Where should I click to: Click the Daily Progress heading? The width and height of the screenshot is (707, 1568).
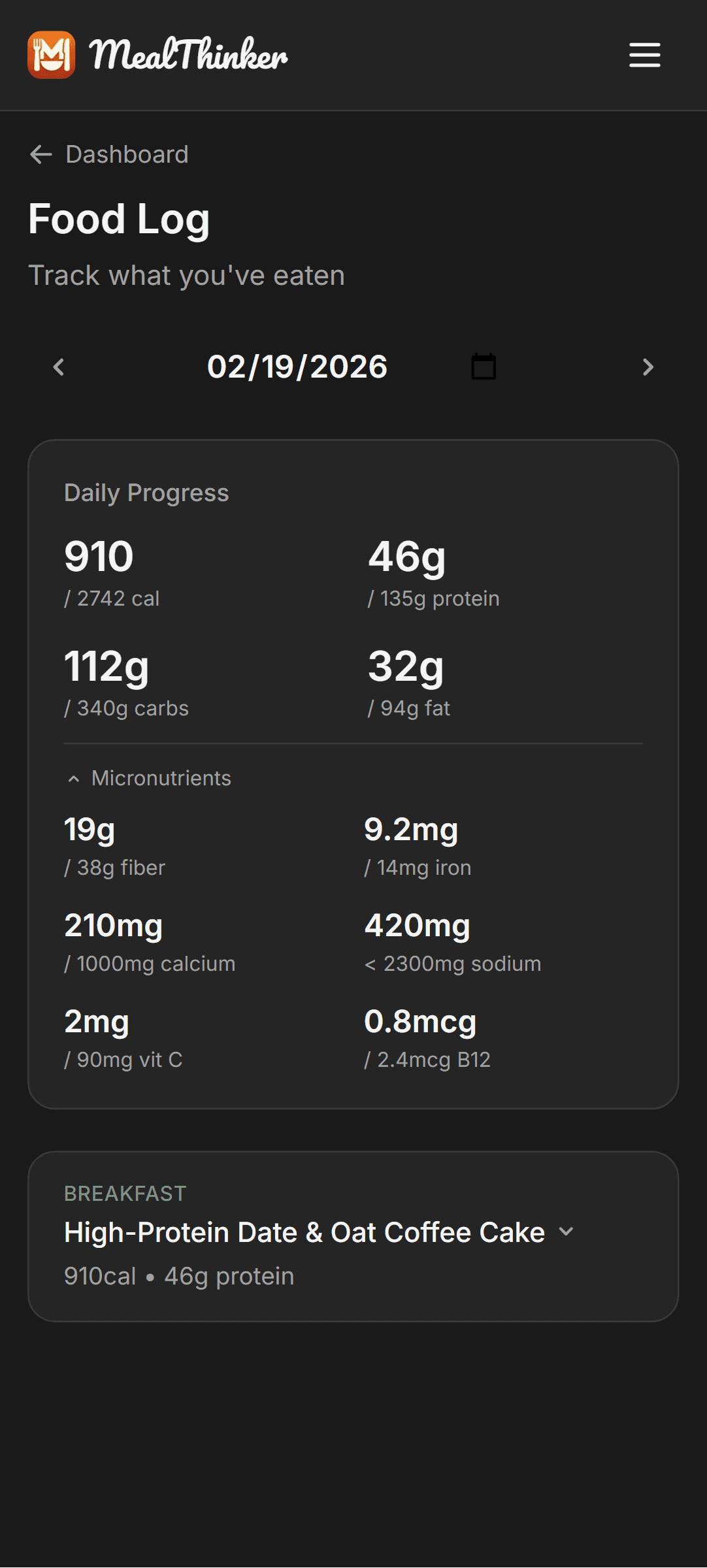146,493
